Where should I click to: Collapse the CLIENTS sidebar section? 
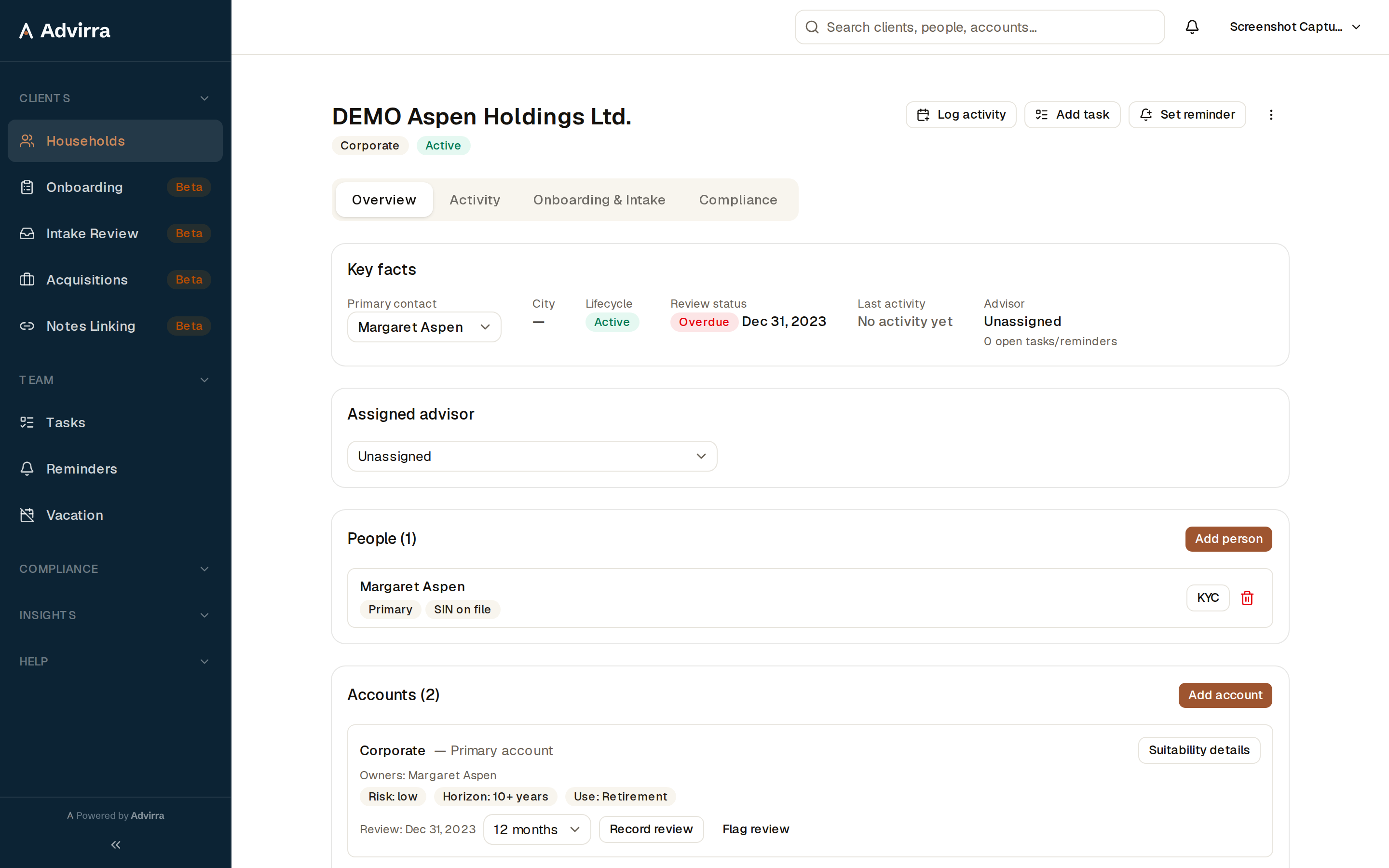[x=115, y=98]
